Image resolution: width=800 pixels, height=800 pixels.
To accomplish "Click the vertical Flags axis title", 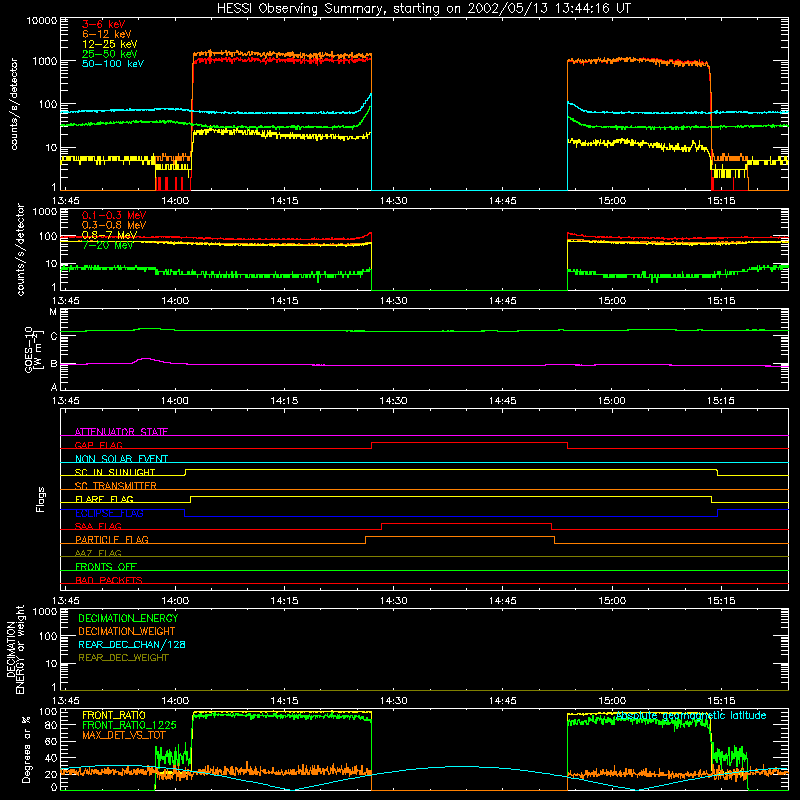I will [41, 499].
